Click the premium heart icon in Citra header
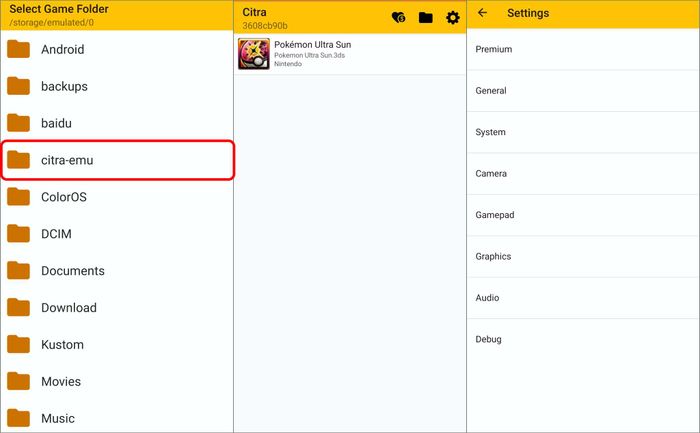 coord(398,18)
